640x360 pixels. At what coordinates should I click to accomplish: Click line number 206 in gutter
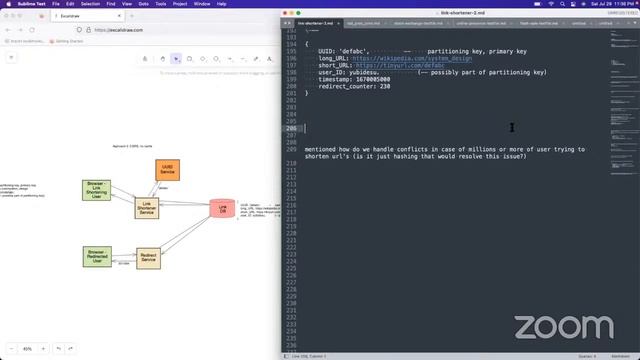[x=291, y=128]
